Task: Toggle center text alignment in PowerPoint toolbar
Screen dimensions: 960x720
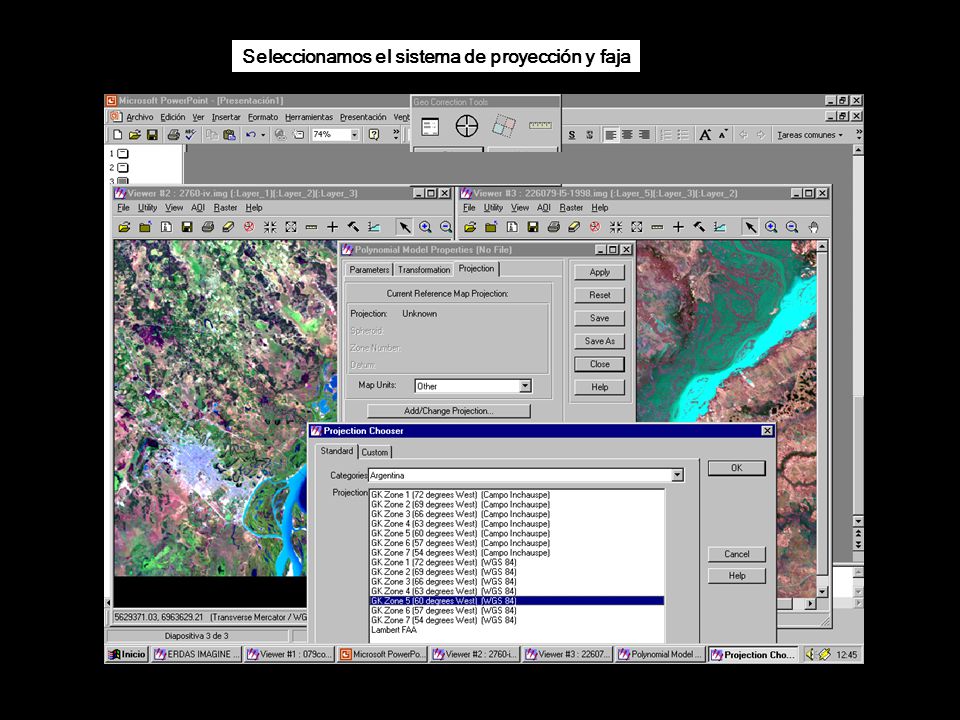Action: point(628,135)
